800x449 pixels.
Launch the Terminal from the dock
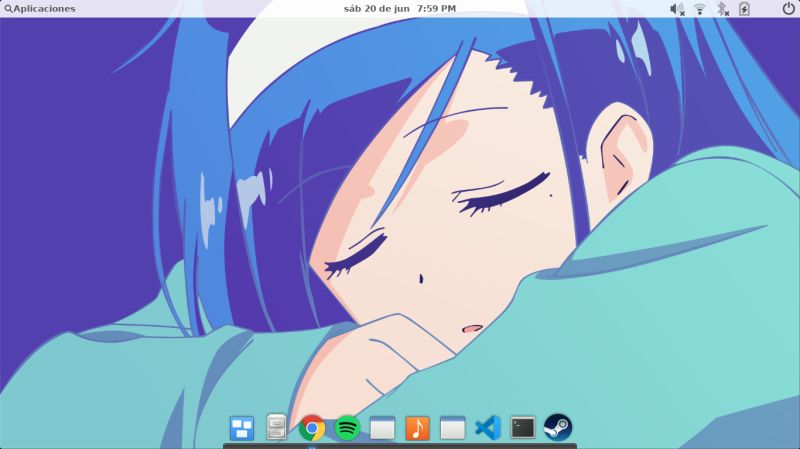point(523,428)
